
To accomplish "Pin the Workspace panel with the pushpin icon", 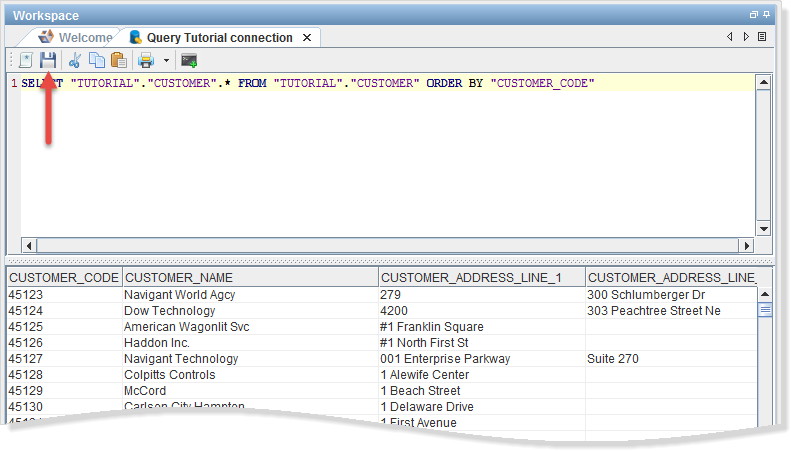I will [x=767, y=15].
